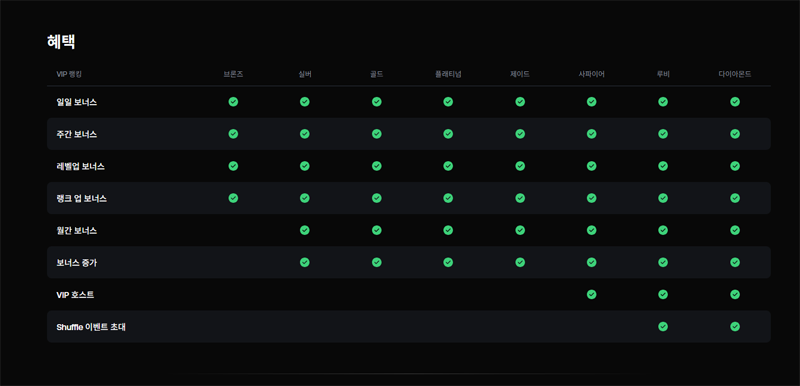Click the 플래티넘 checkmark in 주간 보너스 row
The width and height of the screenshot is (800, 386).
click(448, 134)
